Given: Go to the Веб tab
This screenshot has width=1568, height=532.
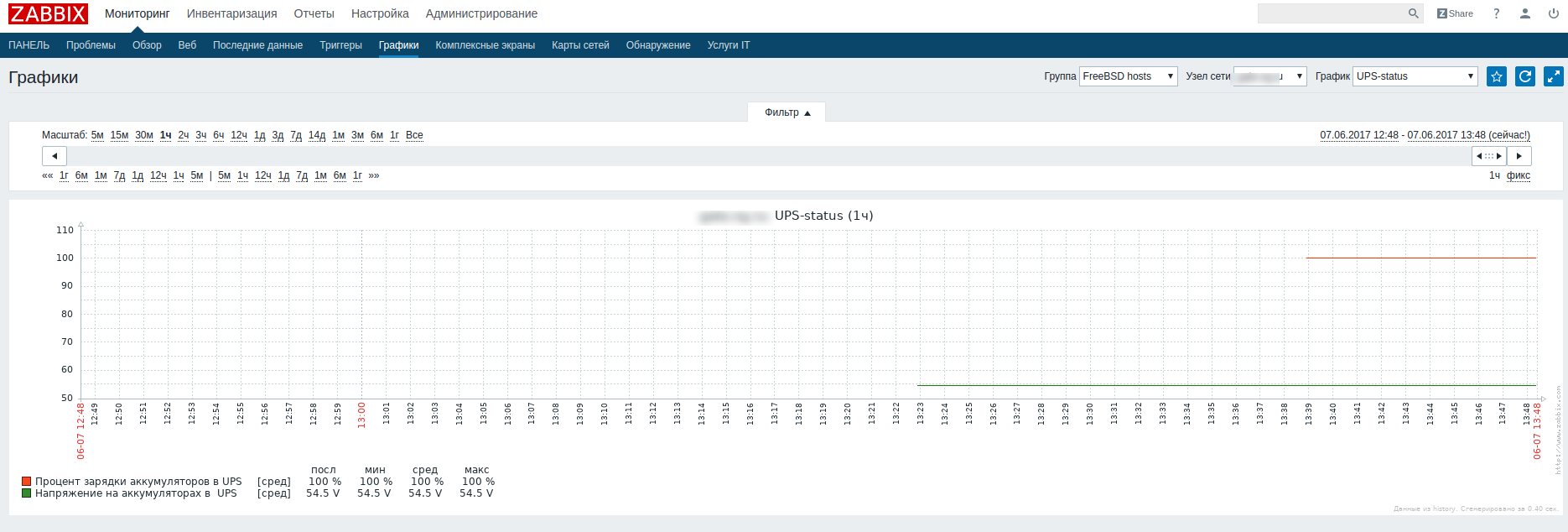Looking at the screenshot, I should pyautogui.click(x=187, y=45).
